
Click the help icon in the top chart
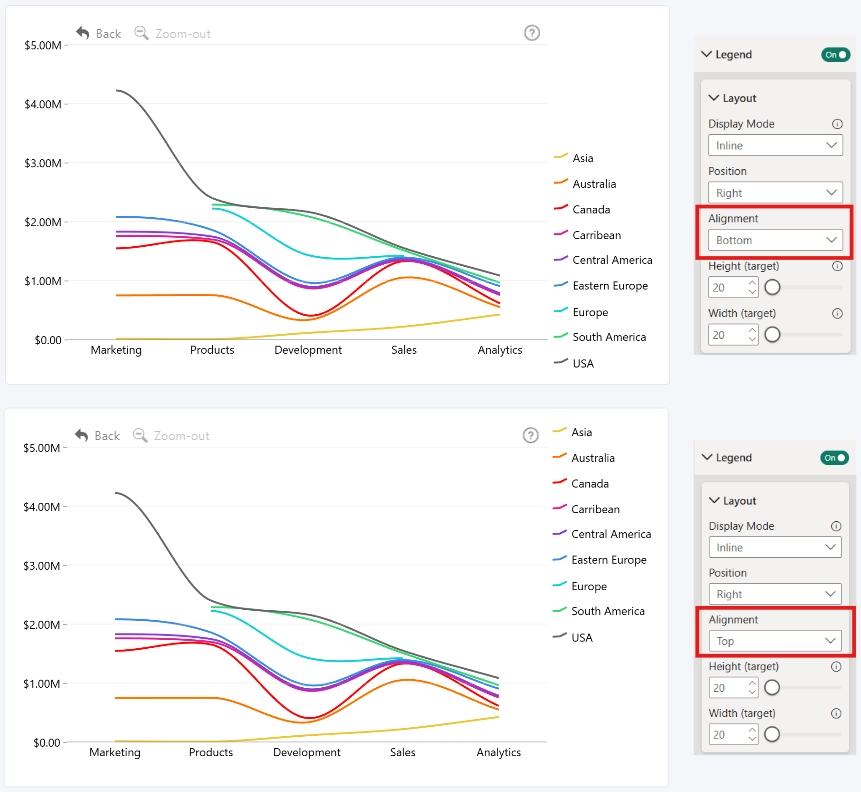[x=532, y=33]
